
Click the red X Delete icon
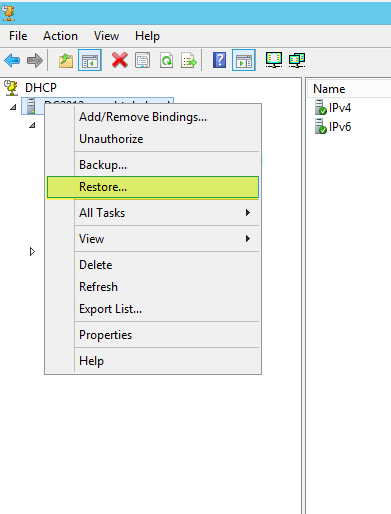point(120,60)
